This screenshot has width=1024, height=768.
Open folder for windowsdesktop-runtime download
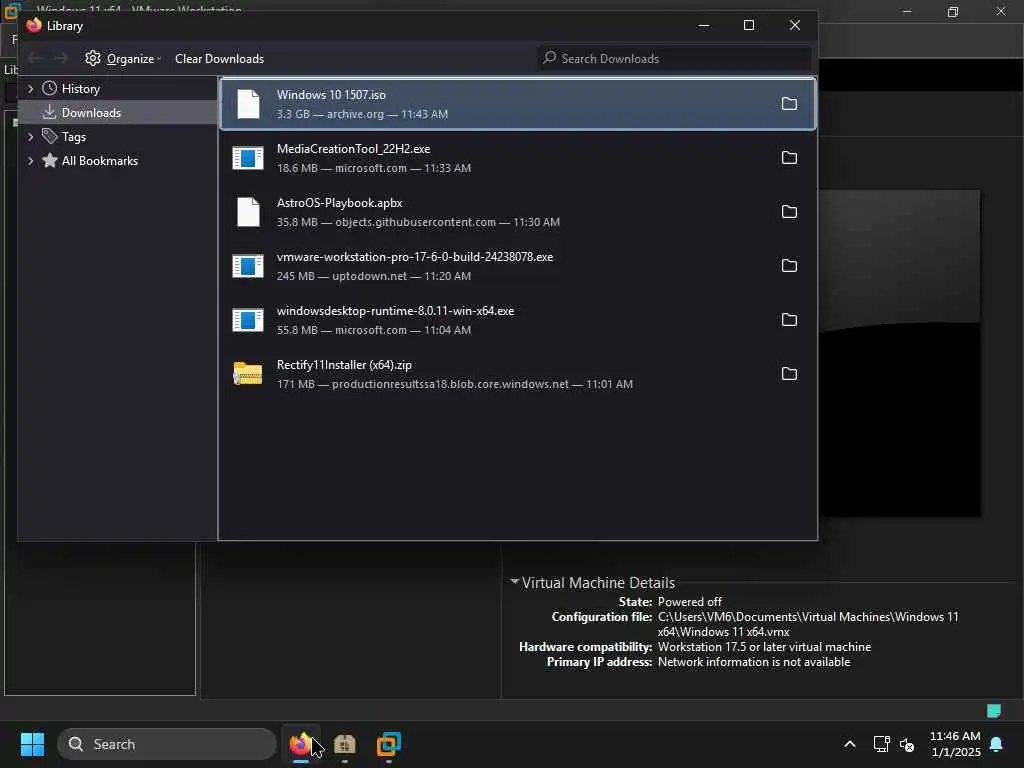[789, 320]
